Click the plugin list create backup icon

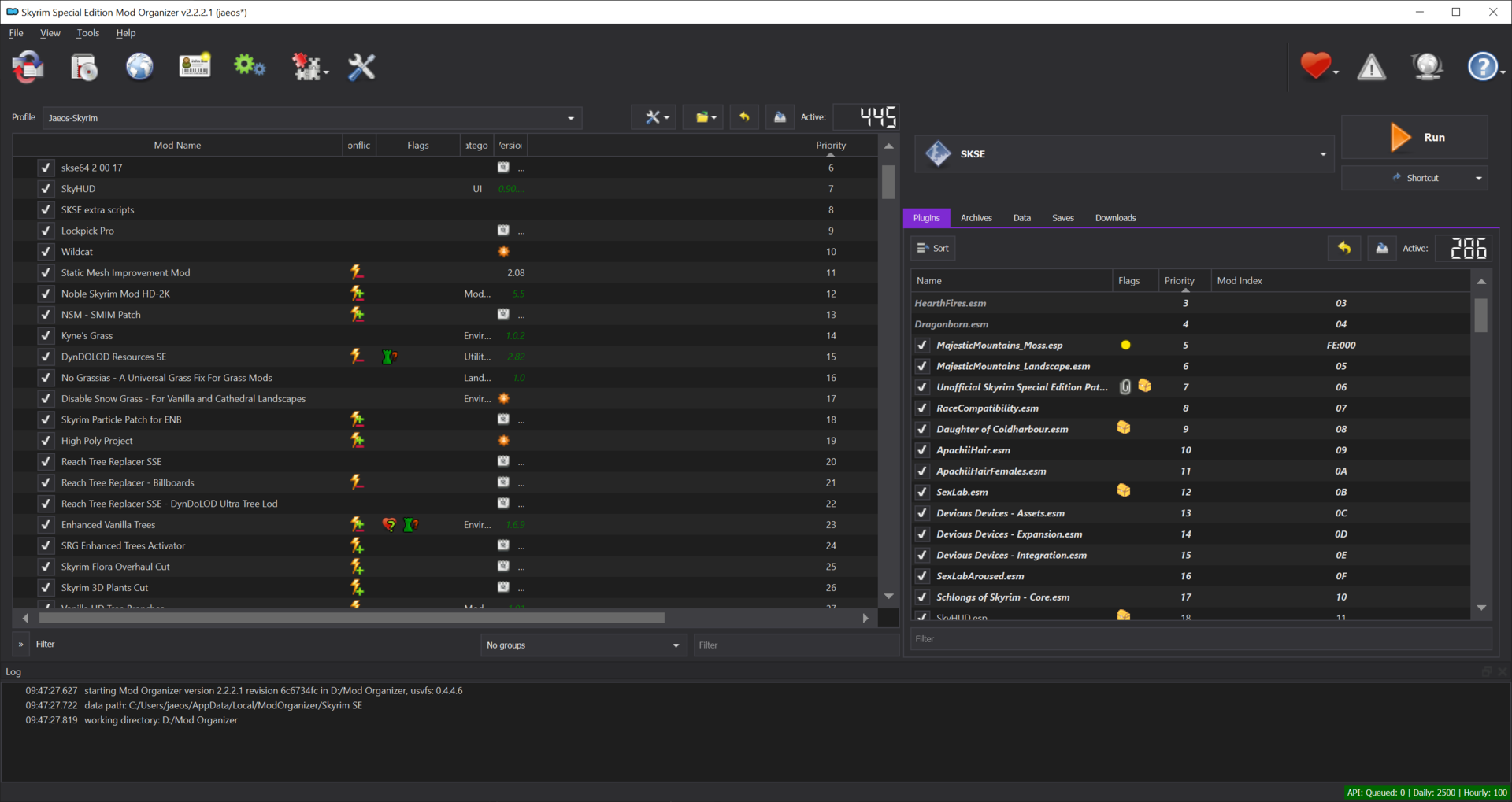click(x=1381, y=248)
